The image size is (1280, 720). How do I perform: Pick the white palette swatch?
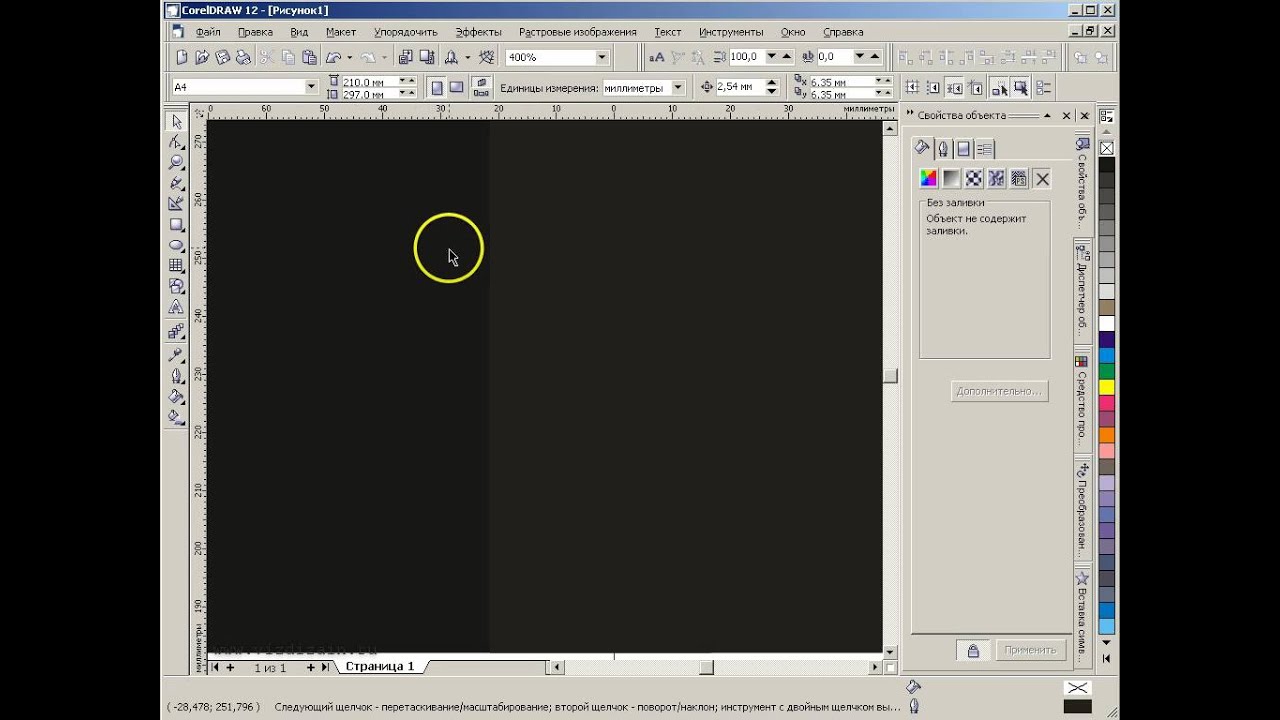1107,324
